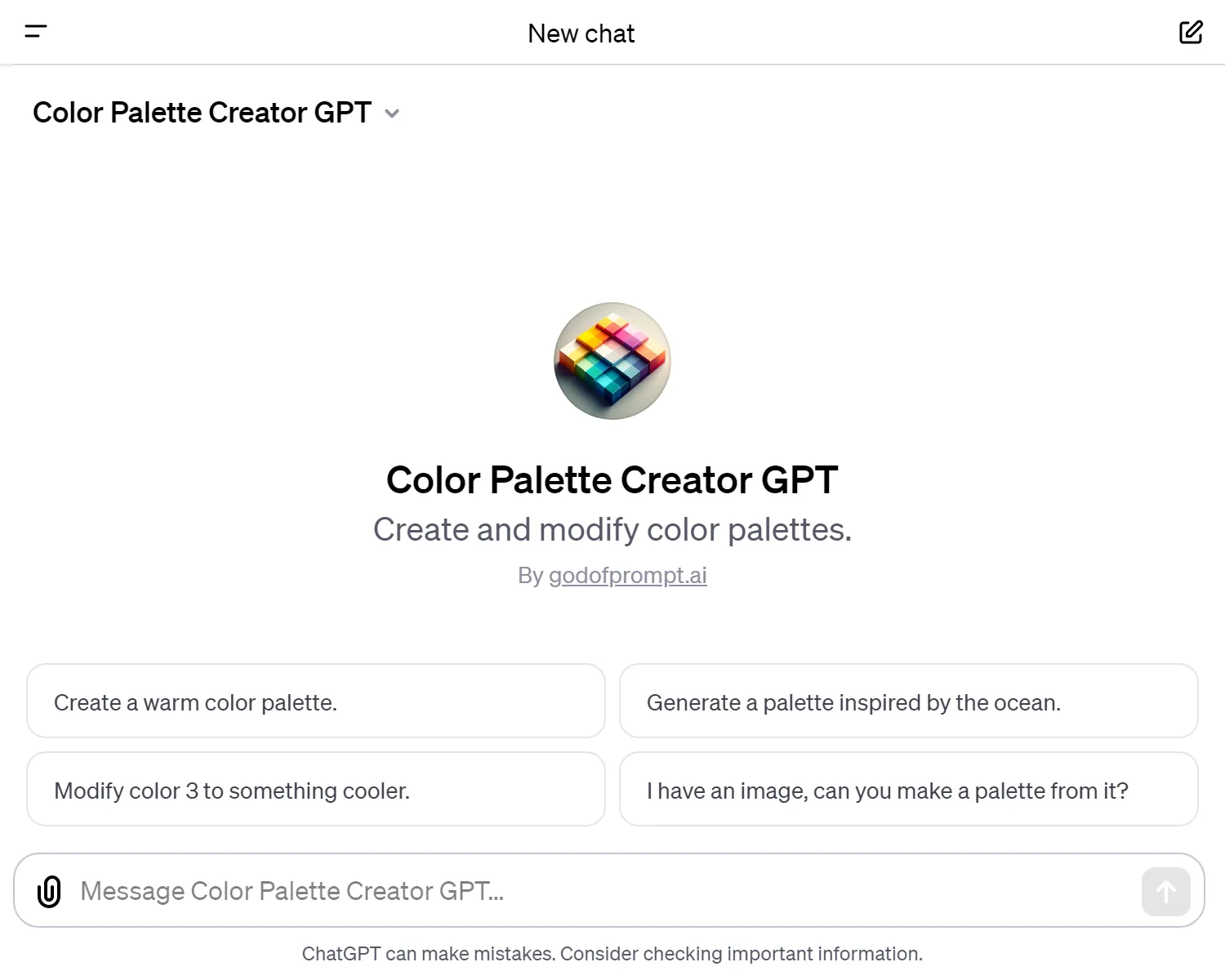Screen dimensions: 1225x980
Task: Open the godofprompt.ai creator link
Action: coord(628,575)
